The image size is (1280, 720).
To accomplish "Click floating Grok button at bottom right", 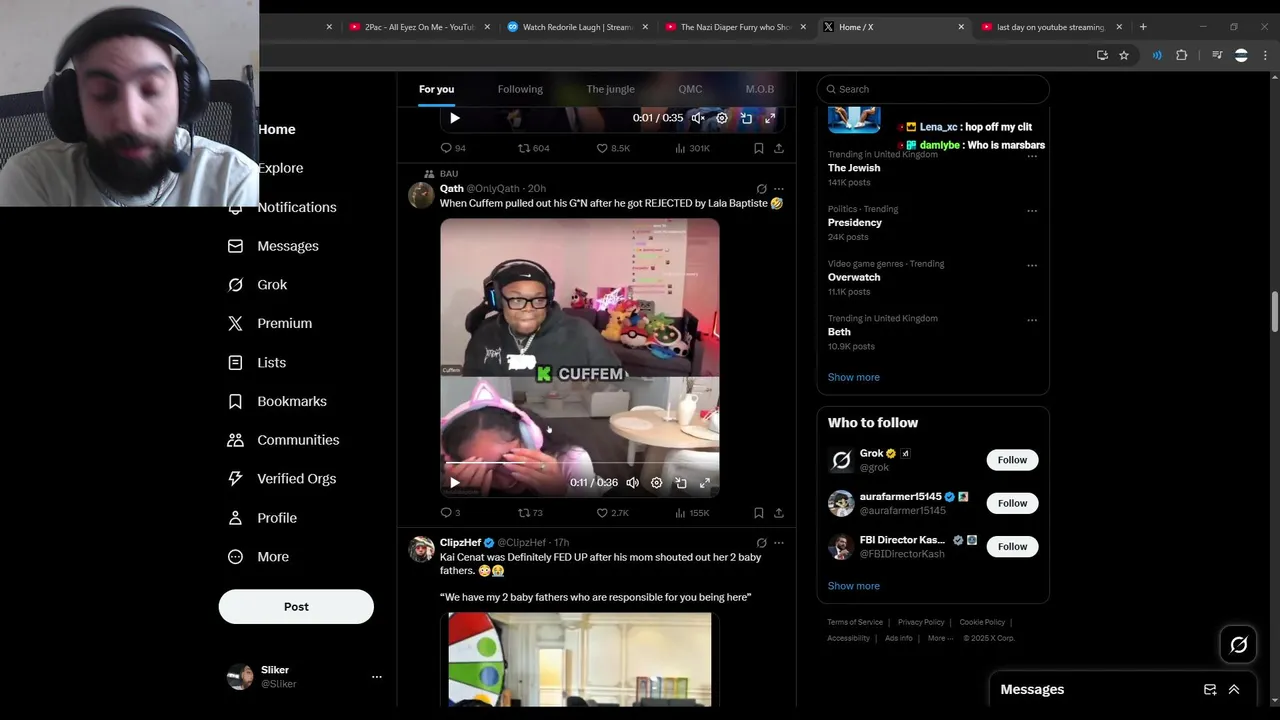I will (1238, 645).
